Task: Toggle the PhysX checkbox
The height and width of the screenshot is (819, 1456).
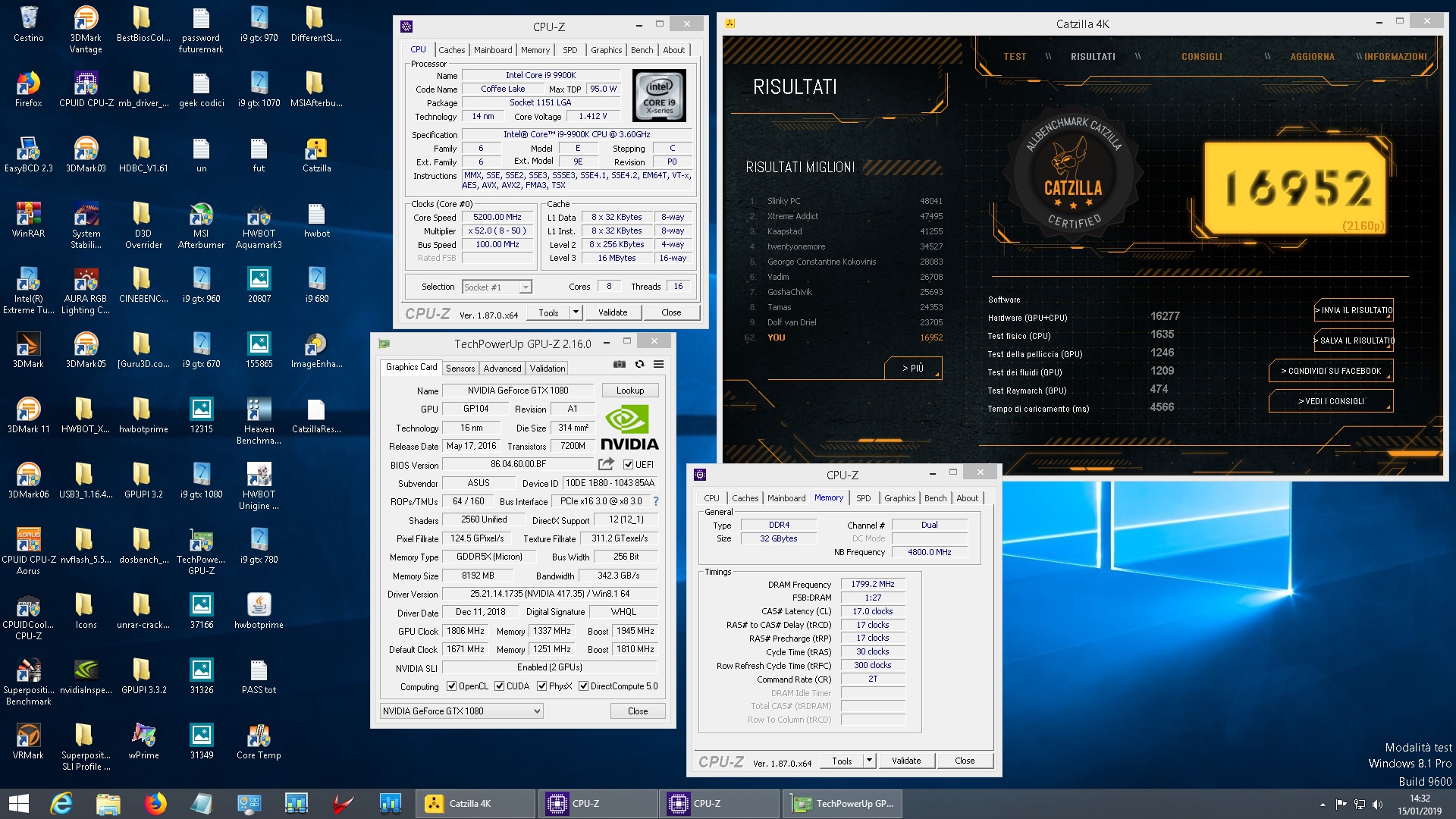Action: coord(541,686)
